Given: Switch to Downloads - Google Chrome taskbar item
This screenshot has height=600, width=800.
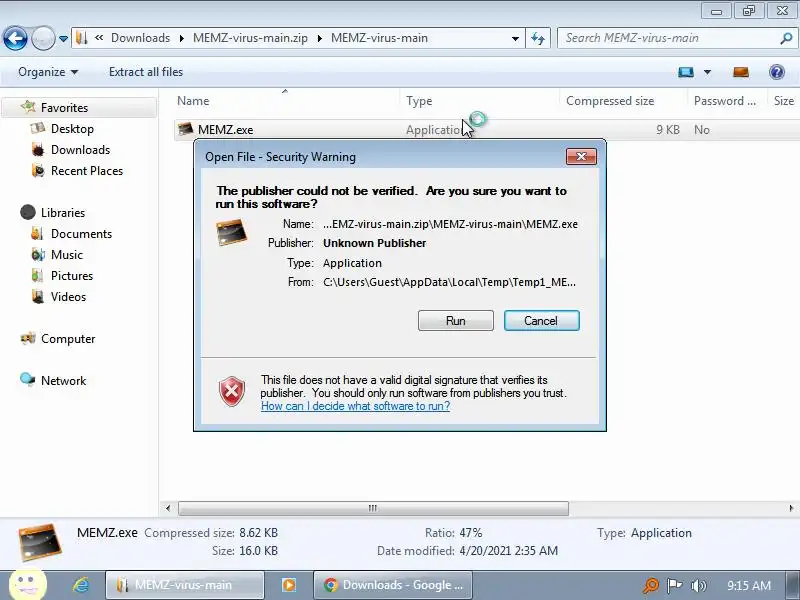Looking at the screenshot, I should coord(393,585).
